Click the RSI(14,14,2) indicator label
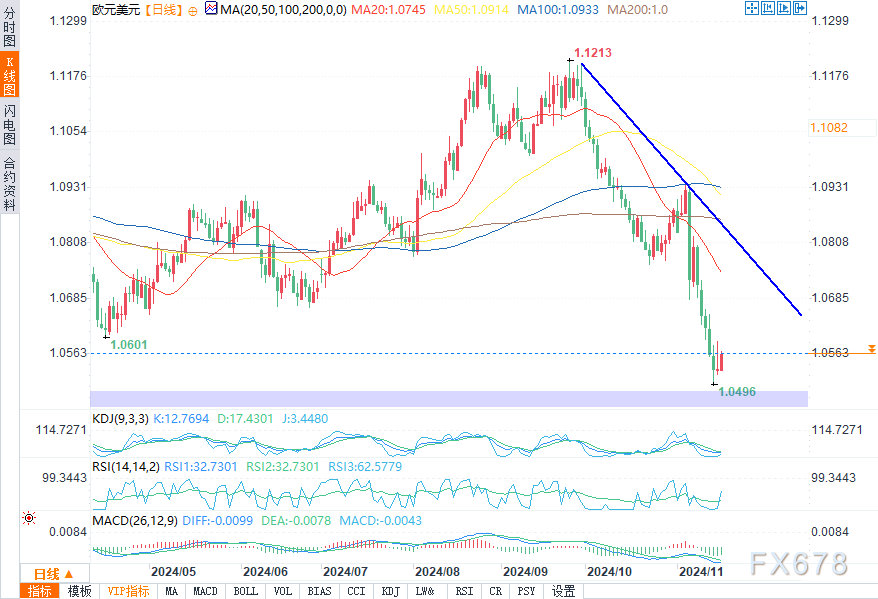 pyautogui.click(x=126, y=467)
